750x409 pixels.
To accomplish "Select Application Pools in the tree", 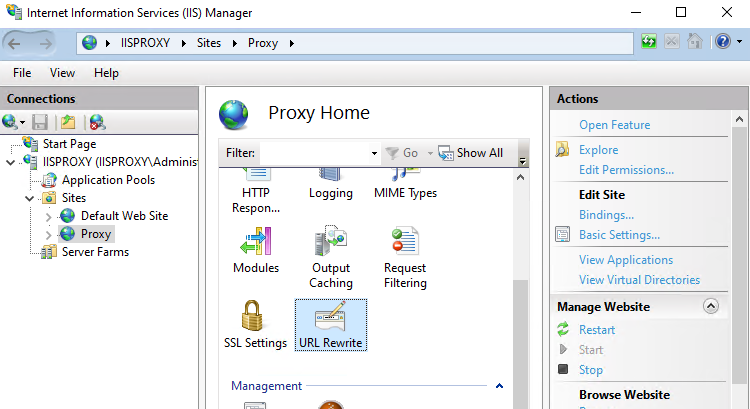I will pyautogui.click(x=109, y=180).
